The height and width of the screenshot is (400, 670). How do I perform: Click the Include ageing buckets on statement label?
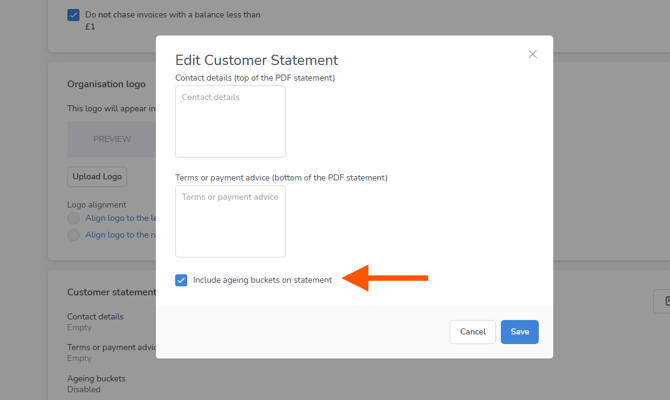coord(262,280)
